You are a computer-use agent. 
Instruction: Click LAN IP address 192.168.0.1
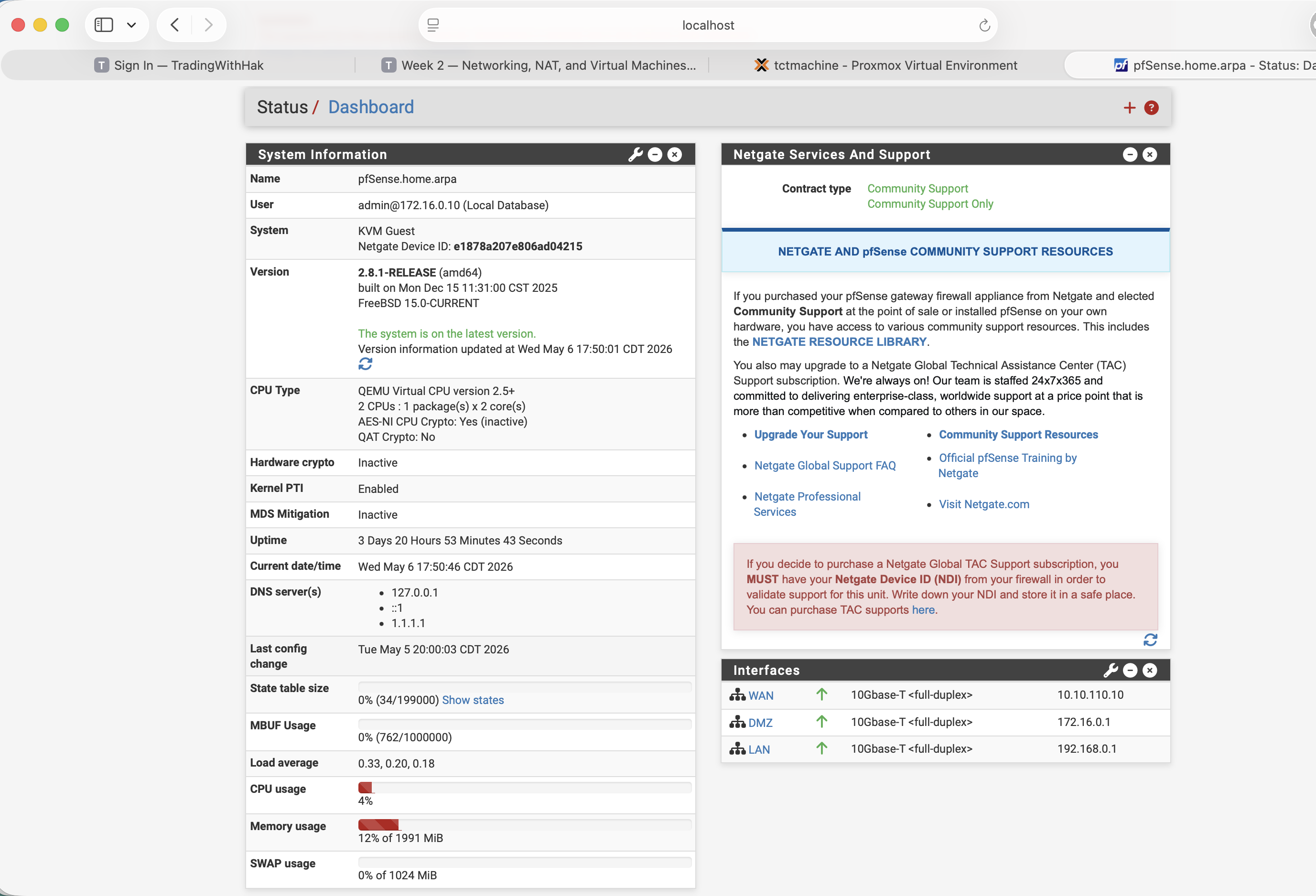pyautogui.click(x=1087, y=749)
